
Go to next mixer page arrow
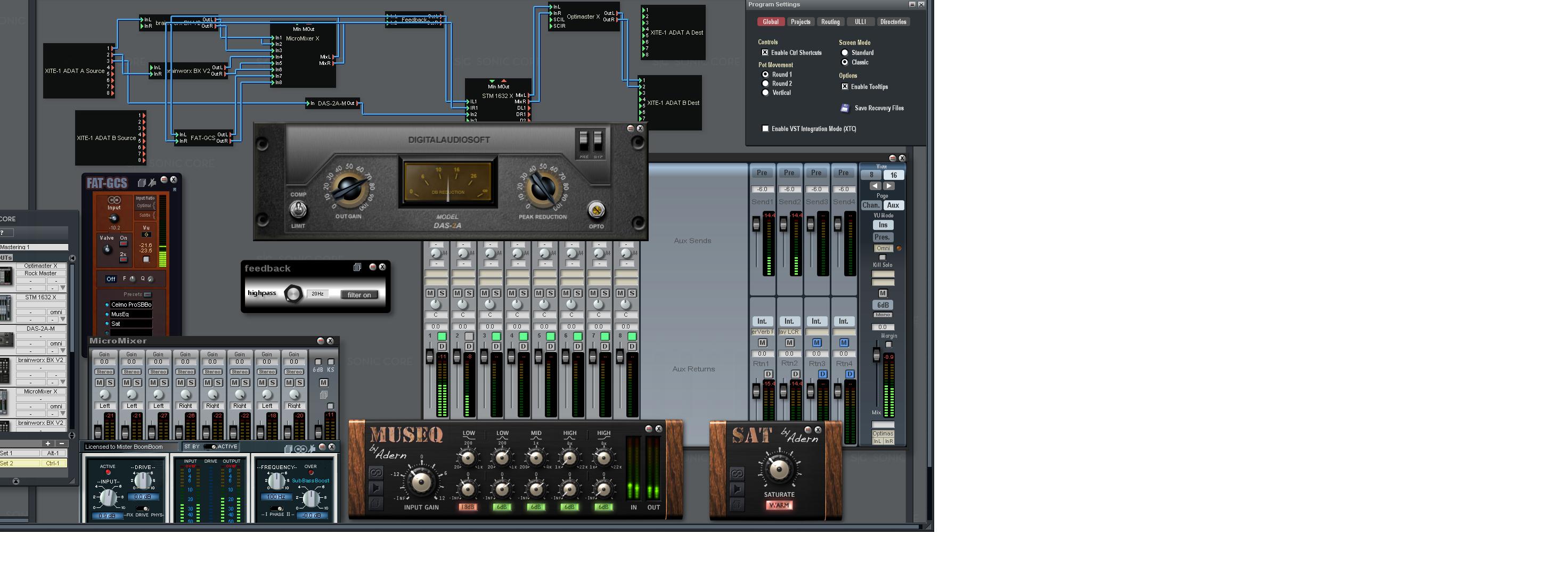pyautogui.click(x=889, y=186)
